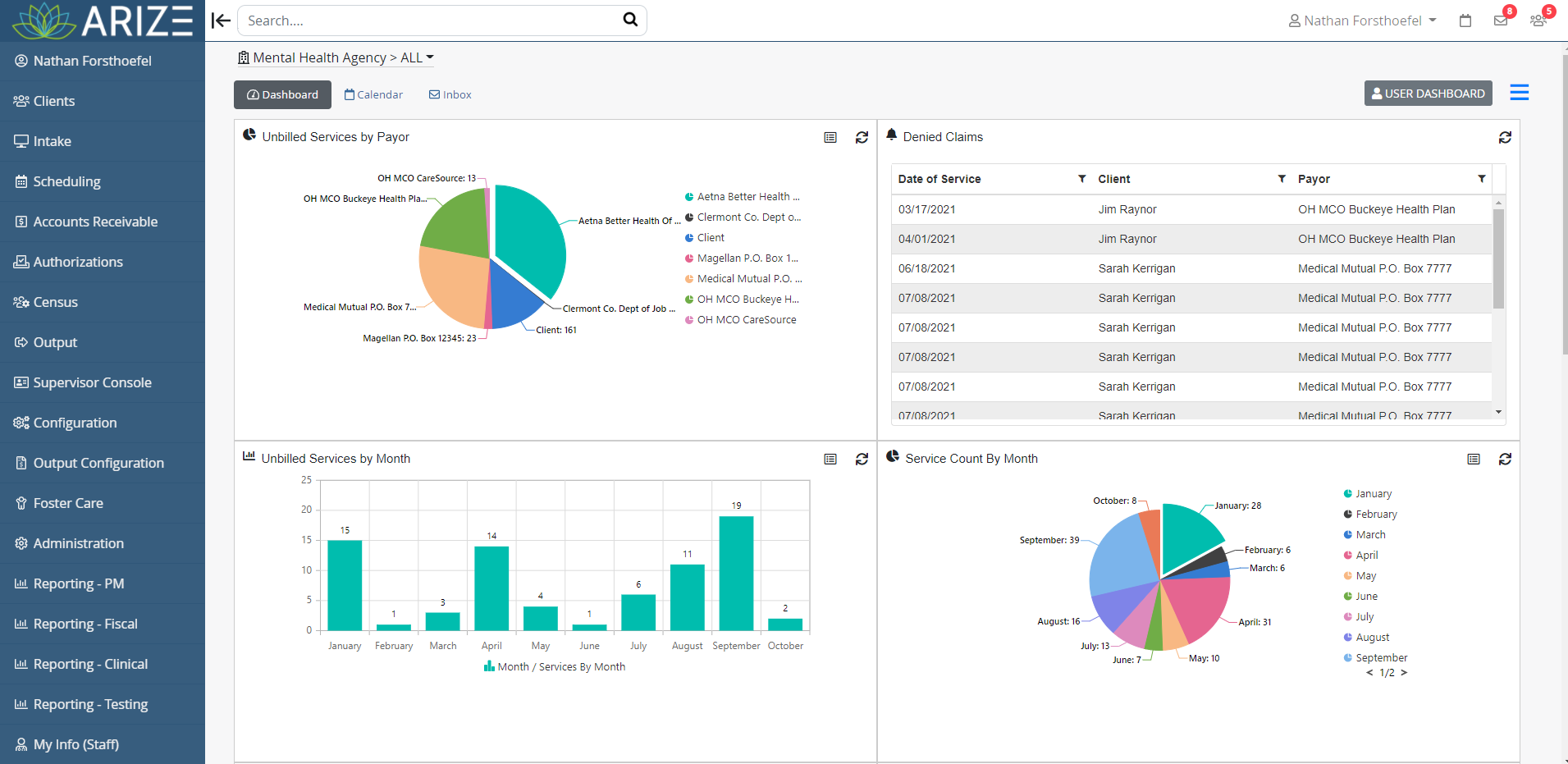The image size is (1568, 764).
Task: Switch to the Calendar tab
Action: [373, 94]
